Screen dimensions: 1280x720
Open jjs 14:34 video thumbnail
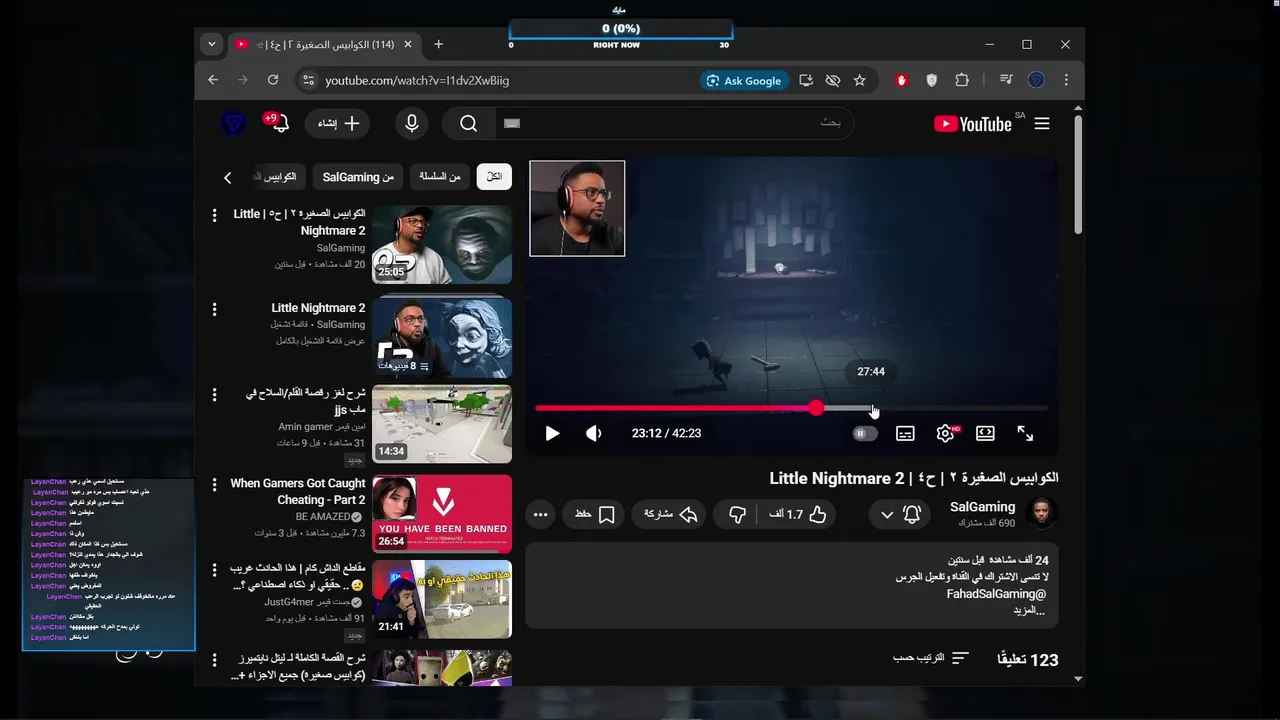(x=442, y=424)
